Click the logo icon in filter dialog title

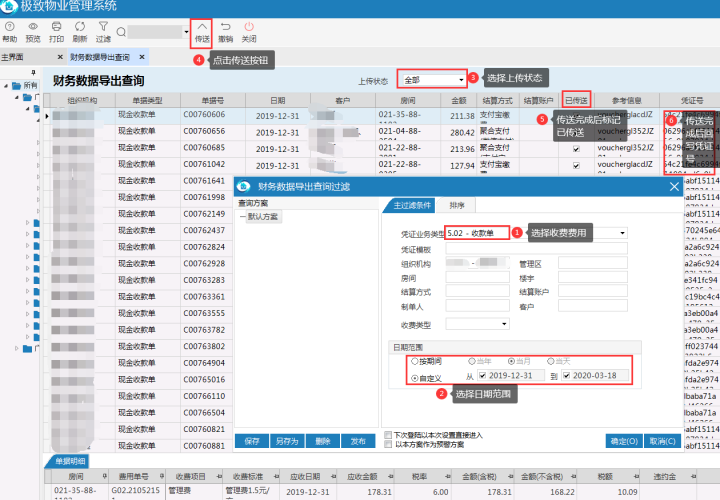(243, 186)
